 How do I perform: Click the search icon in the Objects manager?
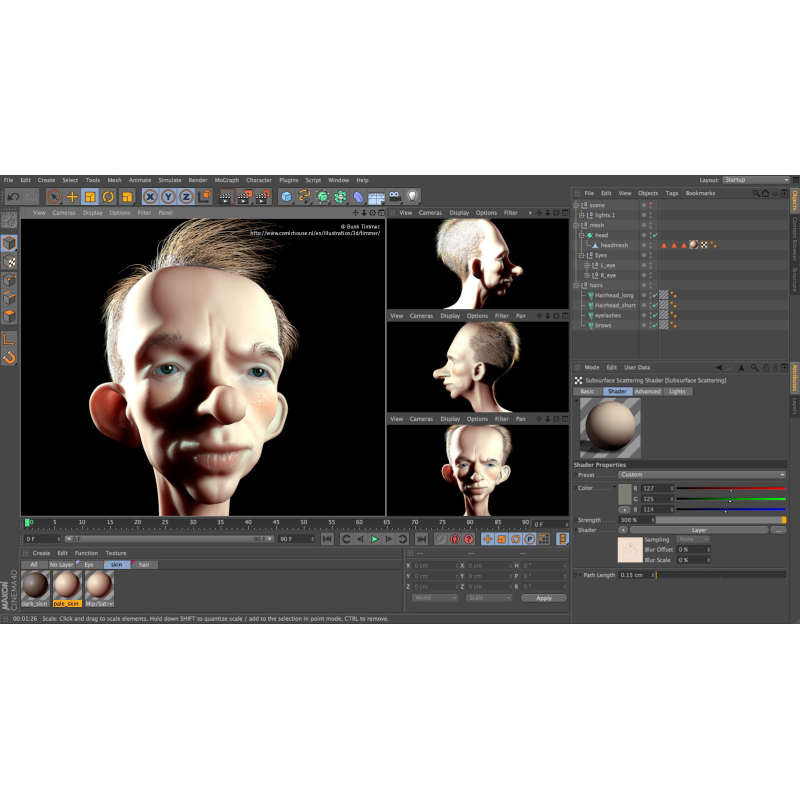coord(756,193)
